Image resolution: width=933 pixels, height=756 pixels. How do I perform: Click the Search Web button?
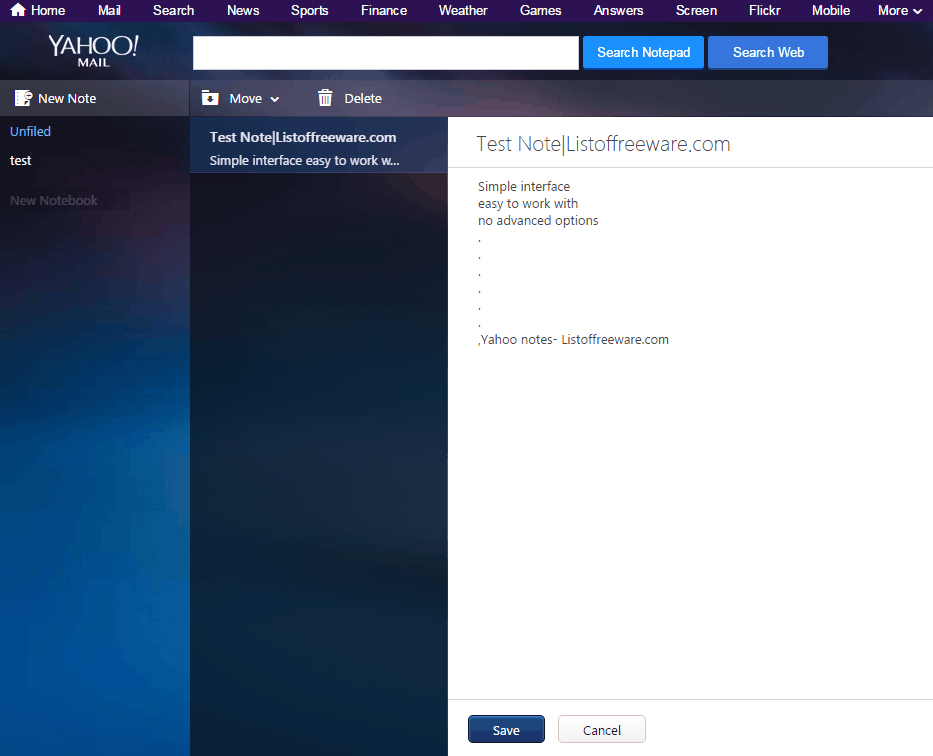[x=768, y=52]
